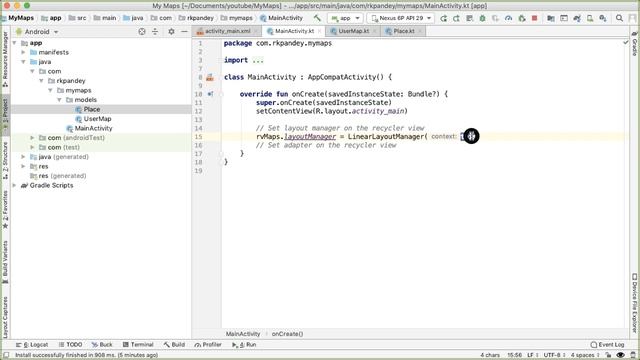Click the memory trash icon in the status bar
The width and height of the screenshot is (640, 360).
tap(633, 355)
